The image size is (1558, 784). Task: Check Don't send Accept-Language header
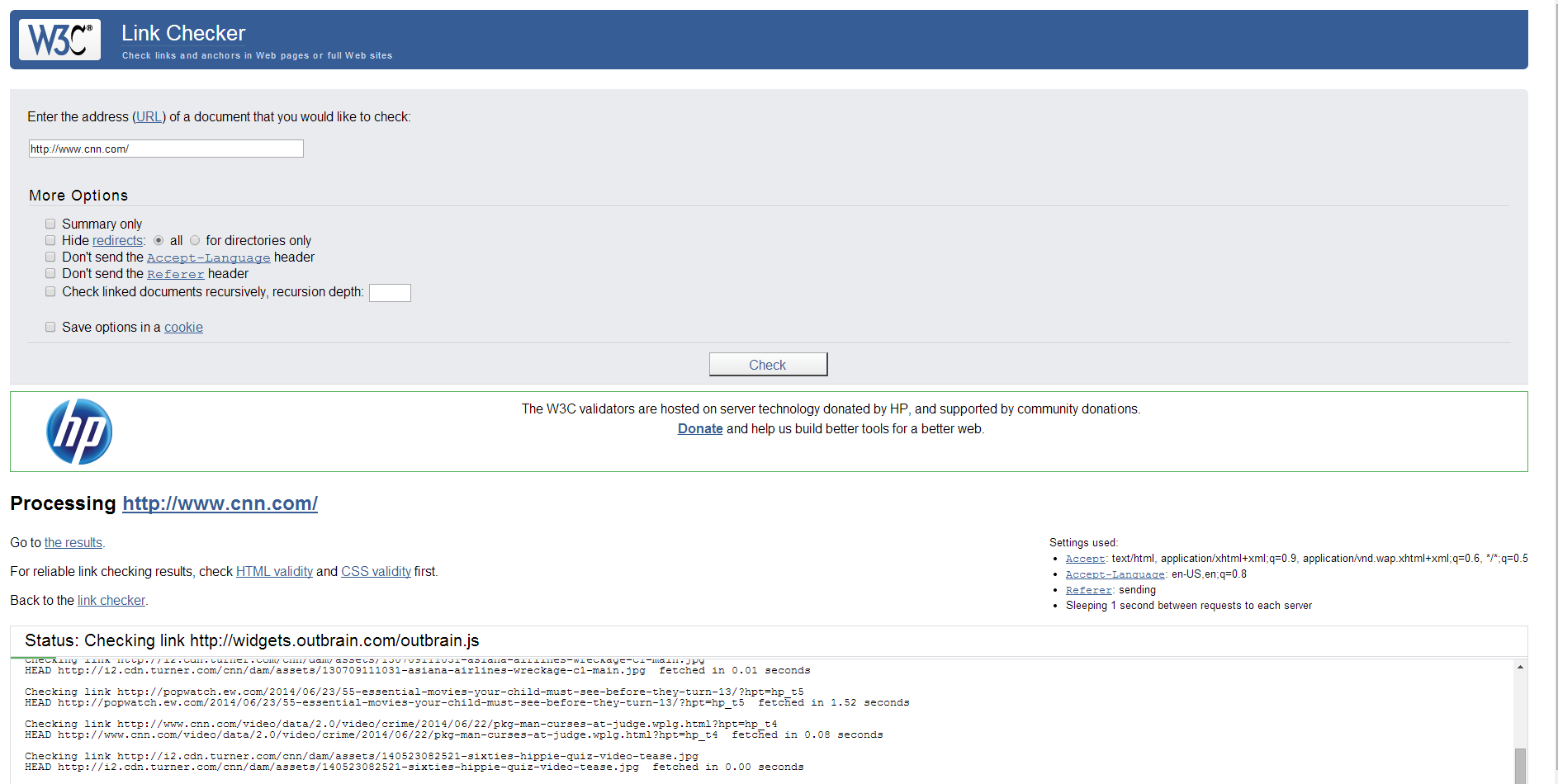pyautogui.click(x=50, y=257)
